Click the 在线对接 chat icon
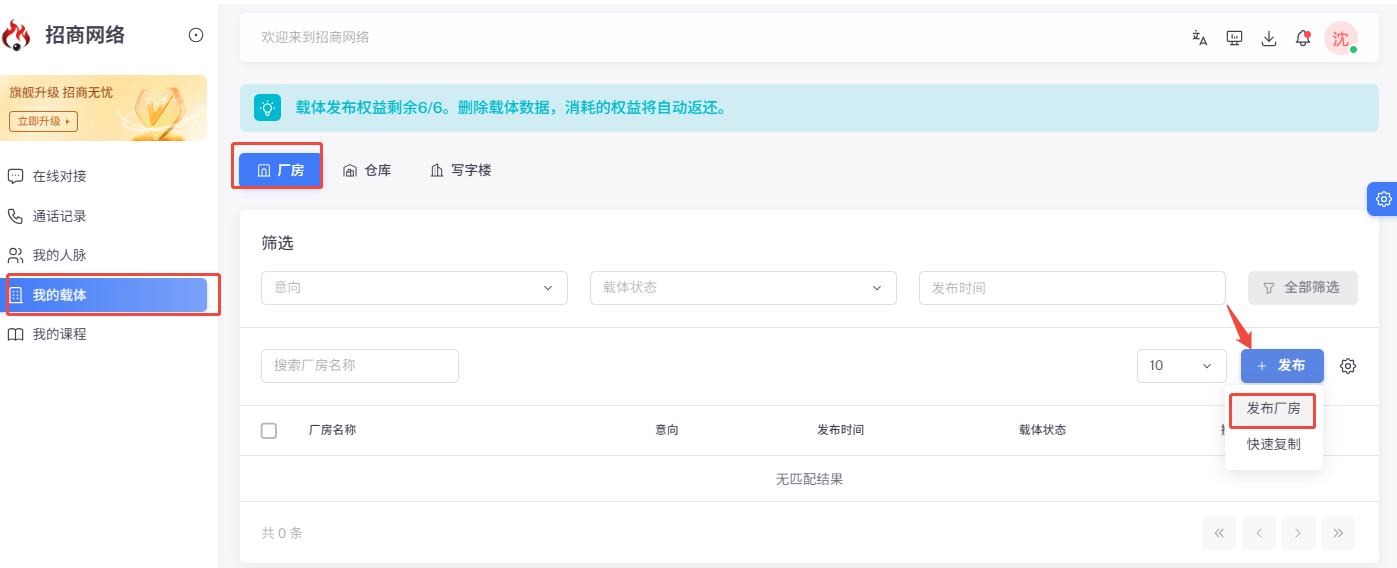Image resolution: width=1397 pixels, height=568 pixels. click(15, 176)
